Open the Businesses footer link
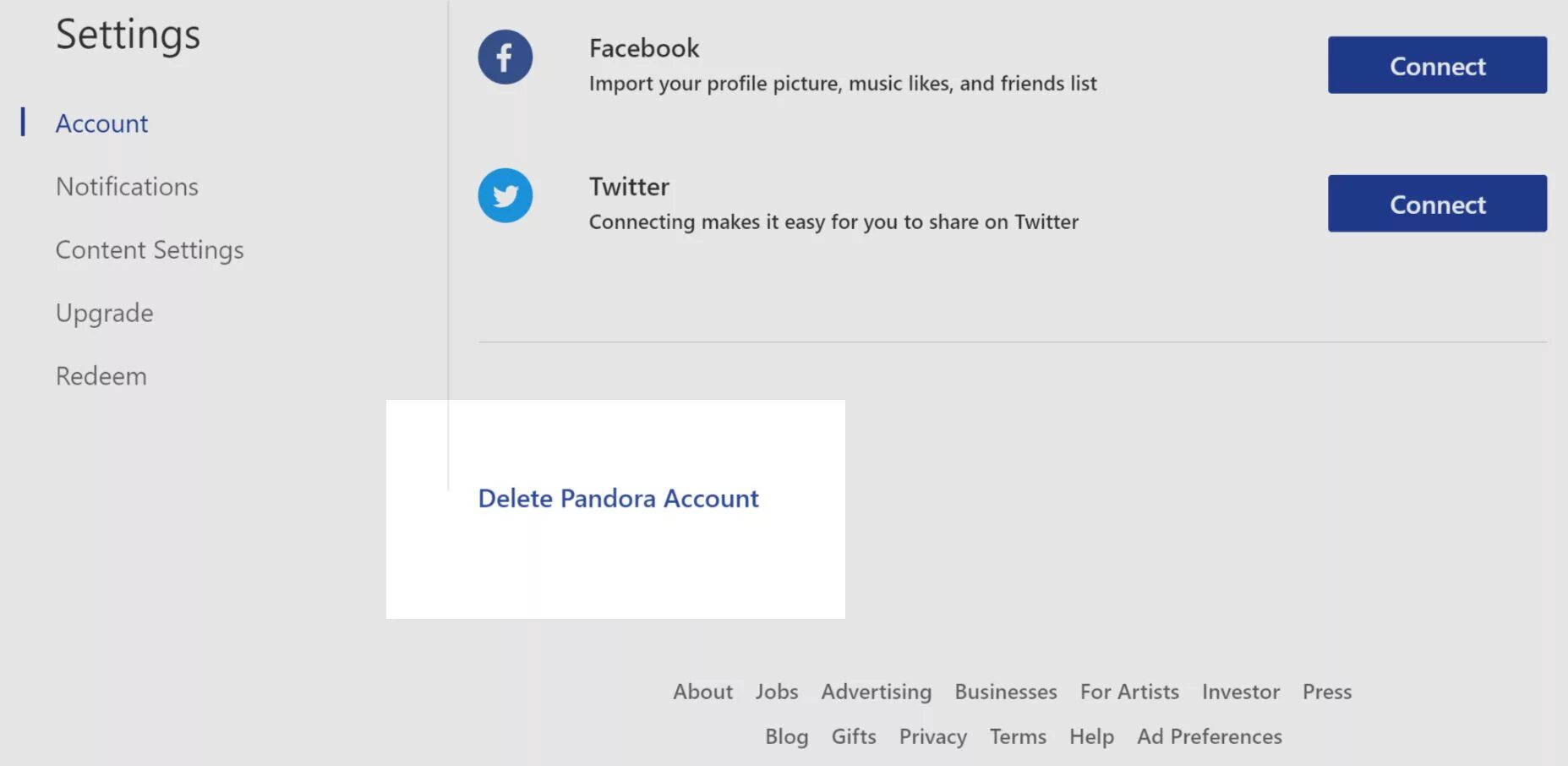This screenshot has width=1568, height=766. (1005, 692)
